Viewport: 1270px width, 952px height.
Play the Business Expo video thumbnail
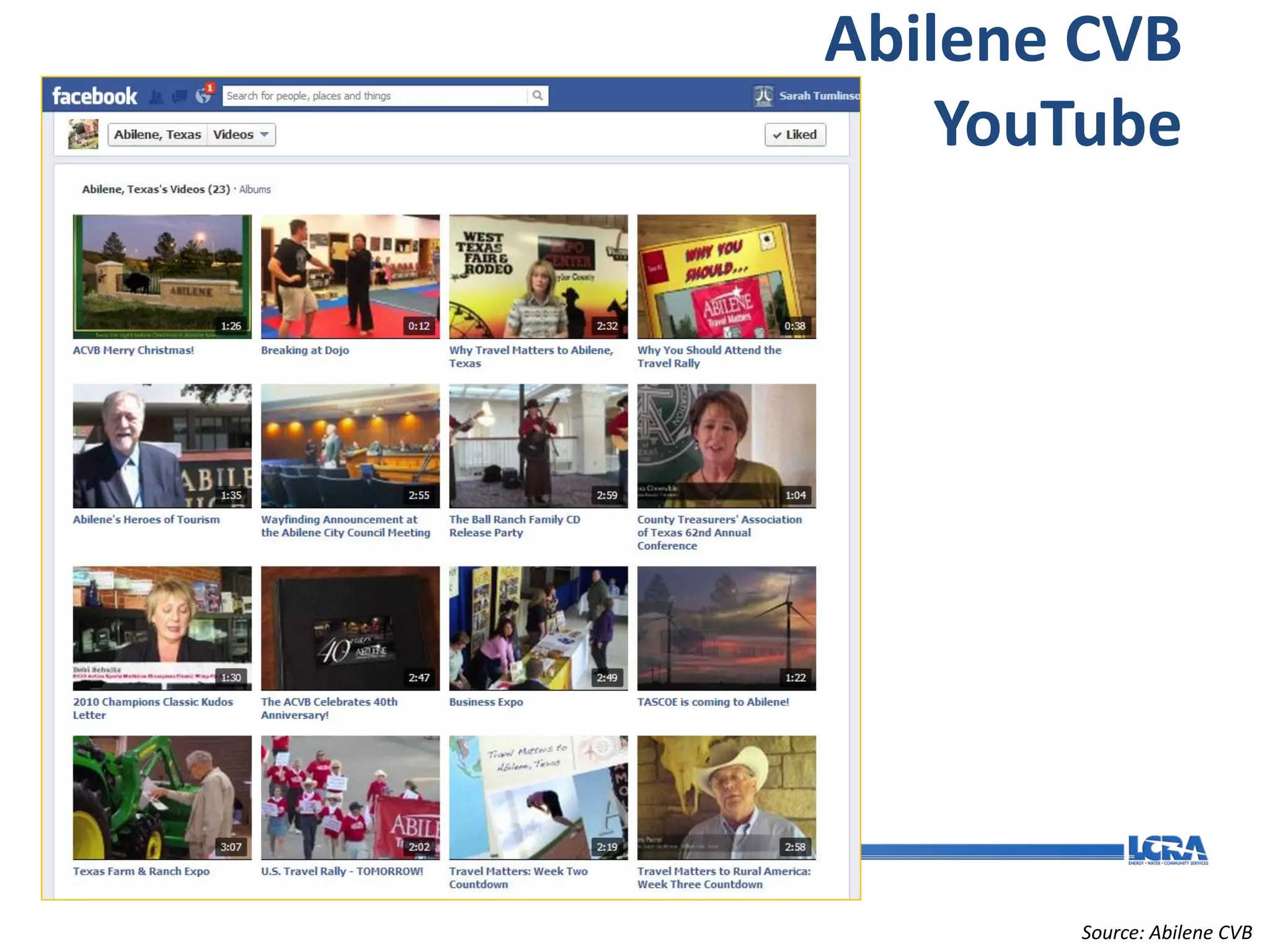(x=538, y=628)
